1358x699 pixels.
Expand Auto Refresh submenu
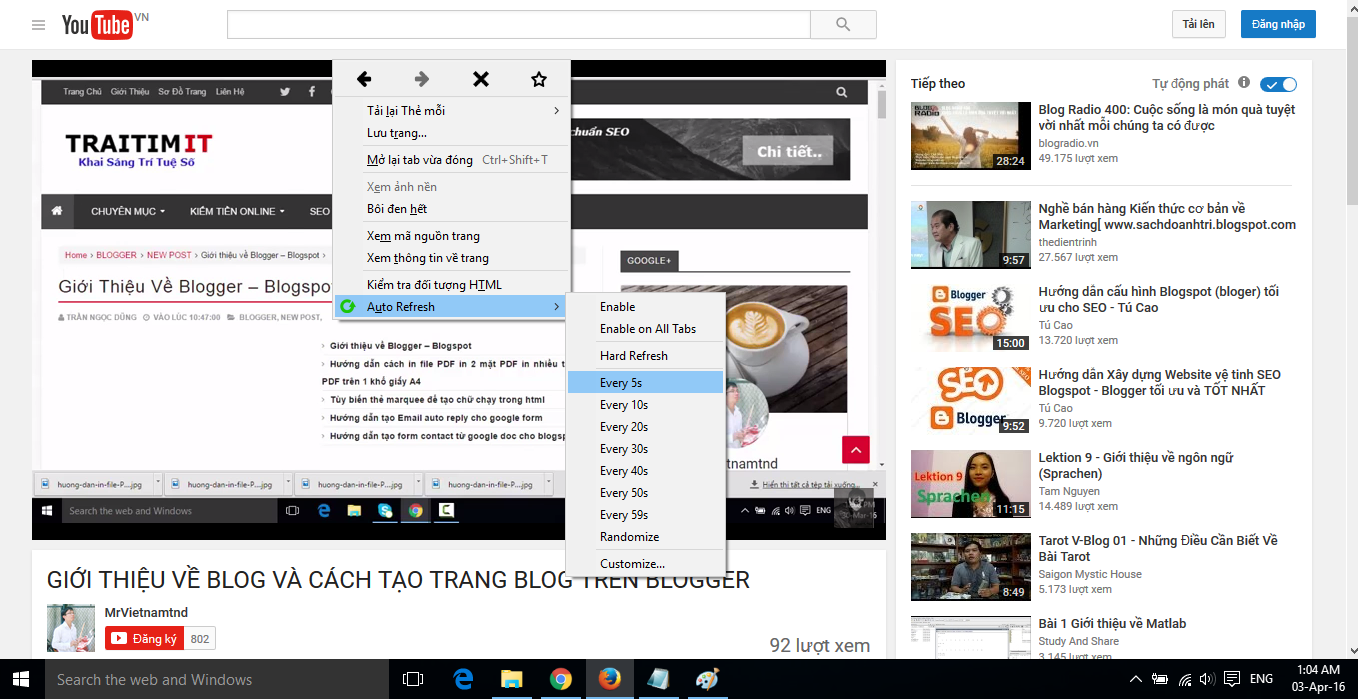tap(451, 306)
